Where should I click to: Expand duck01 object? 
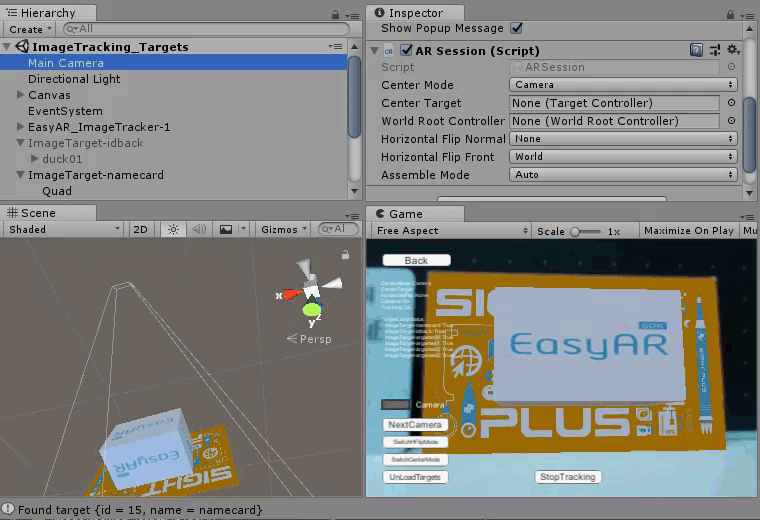point(34,158)
